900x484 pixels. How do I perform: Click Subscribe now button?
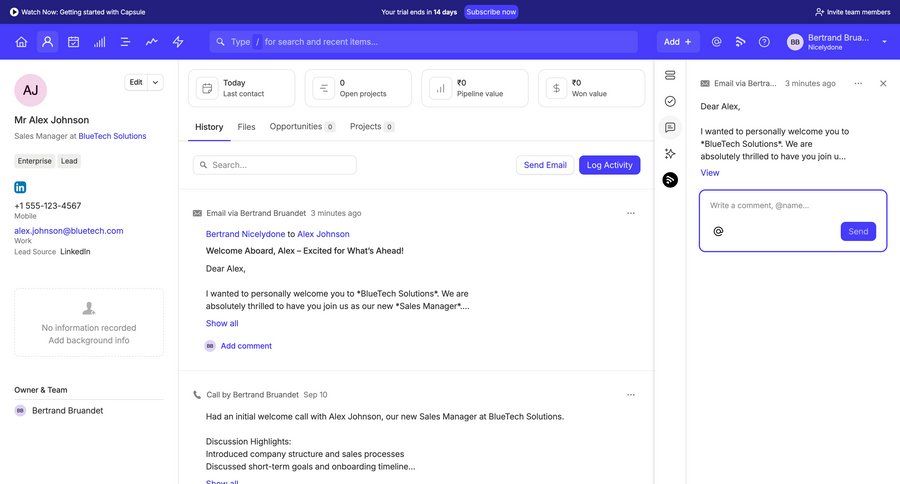(x=491, y=11)
